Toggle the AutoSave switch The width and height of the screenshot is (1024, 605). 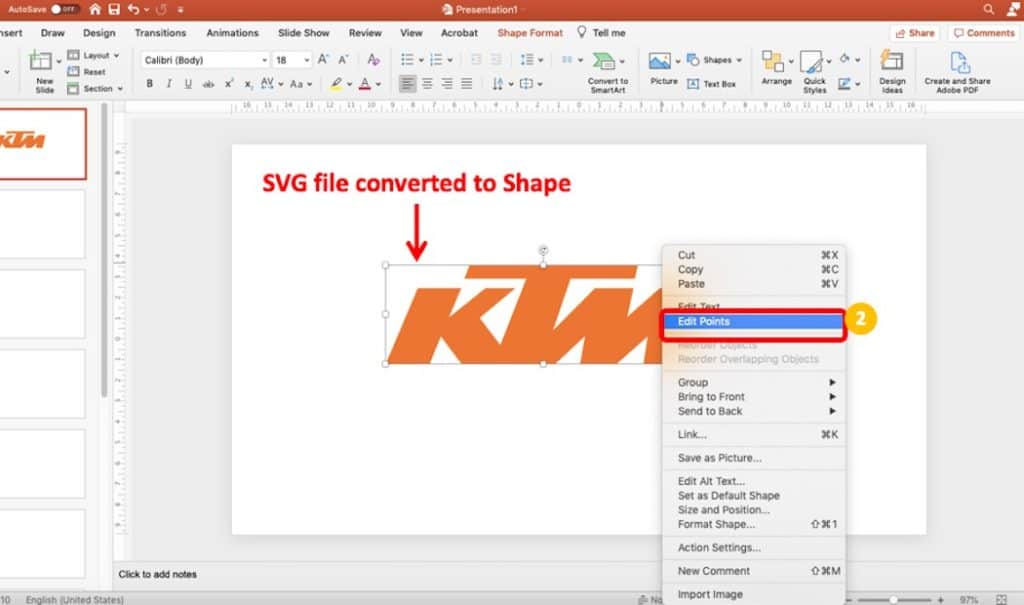pos(65,9)
